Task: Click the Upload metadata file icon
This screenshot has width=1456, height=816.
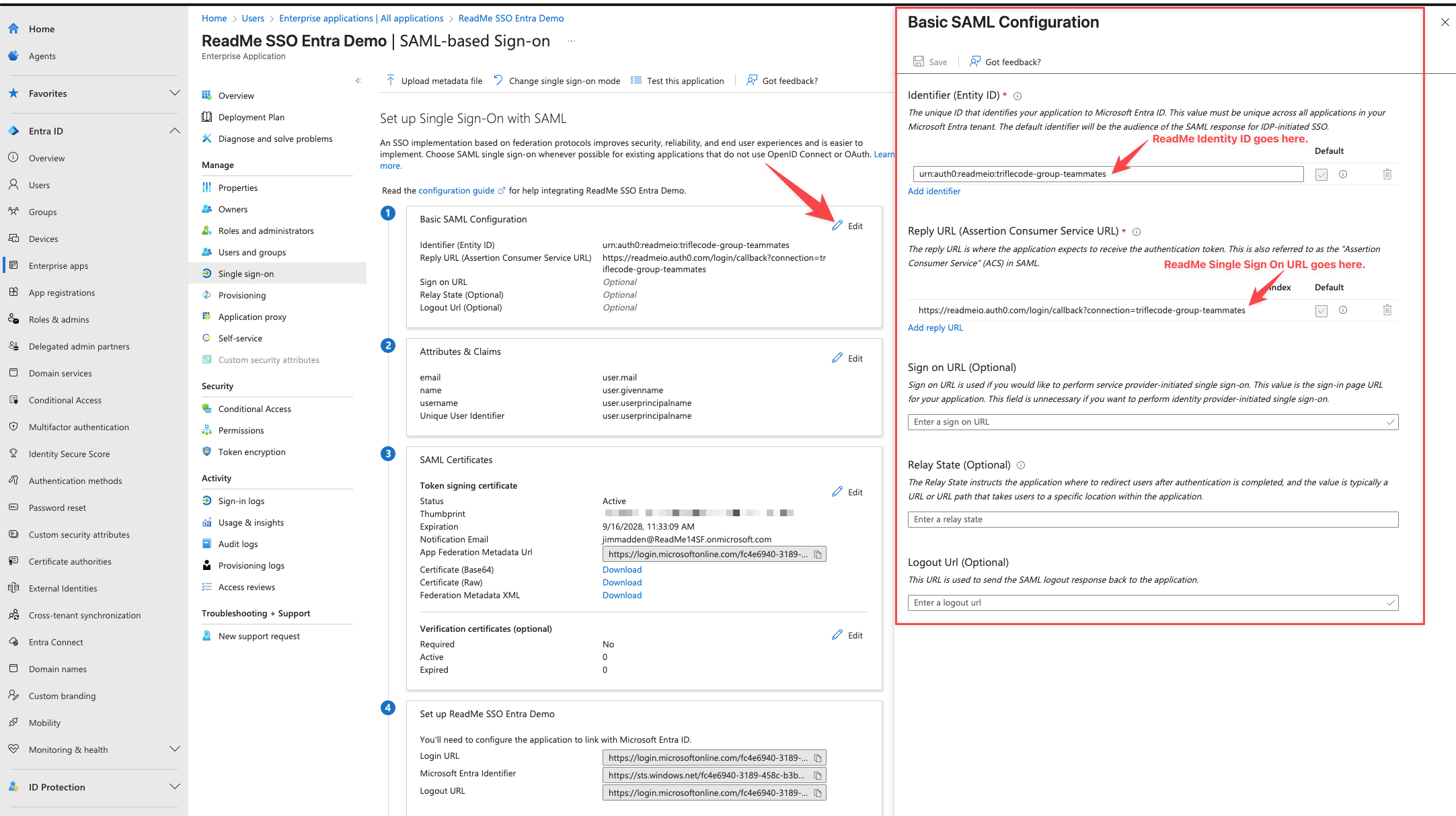Action: coord(391,81)
